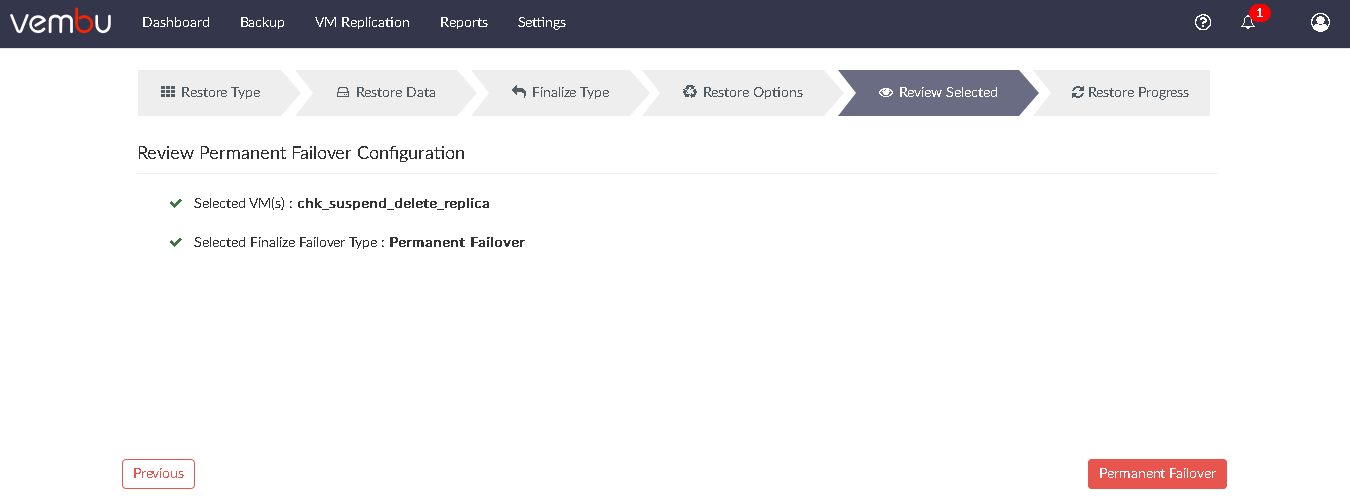This screenshot has height=502, width=1350.
Task: Click the Restore Type grid icon
Action: pos(168,92)
